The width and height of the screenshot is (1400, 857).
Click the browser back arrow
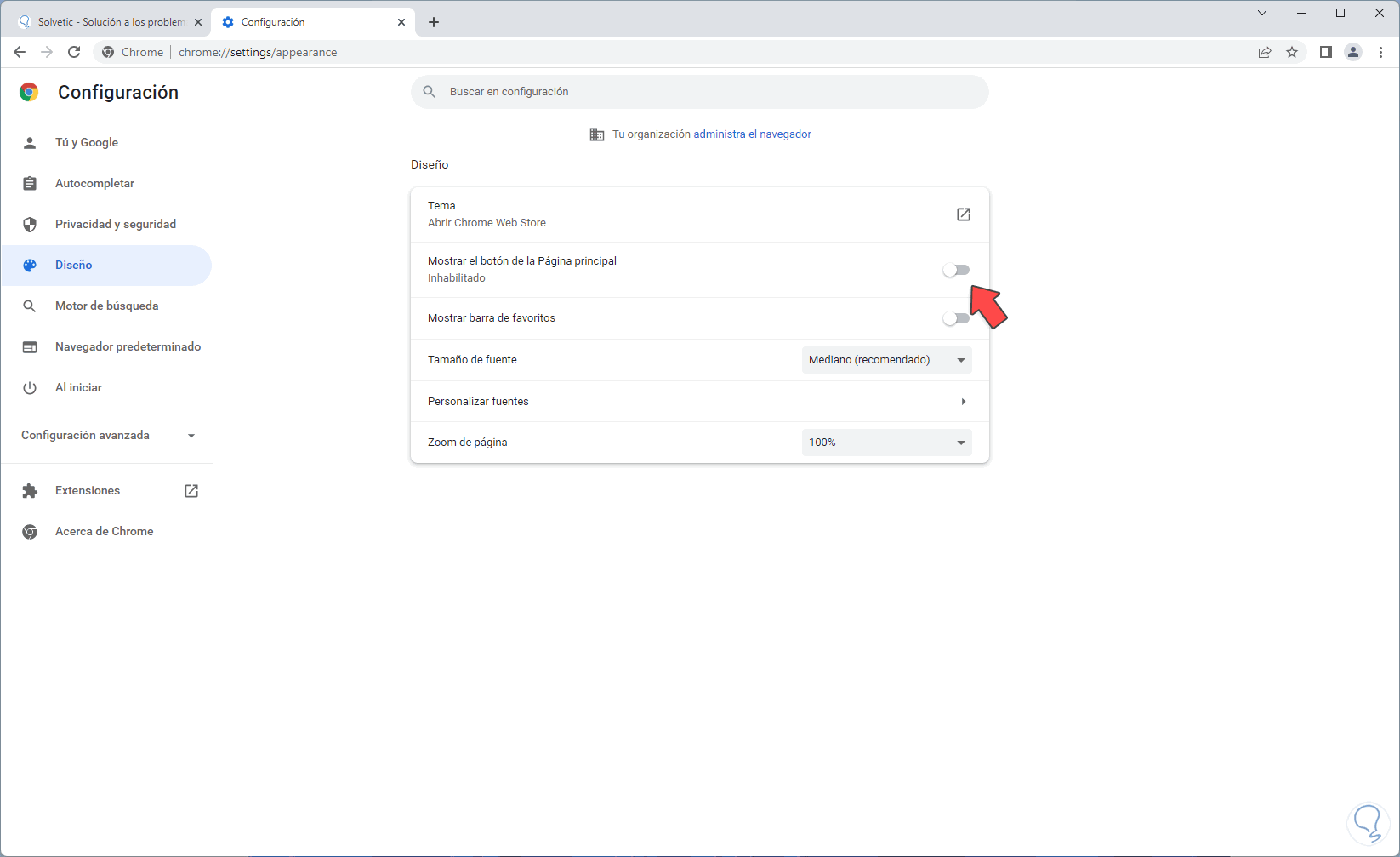(x=20, y=52)
